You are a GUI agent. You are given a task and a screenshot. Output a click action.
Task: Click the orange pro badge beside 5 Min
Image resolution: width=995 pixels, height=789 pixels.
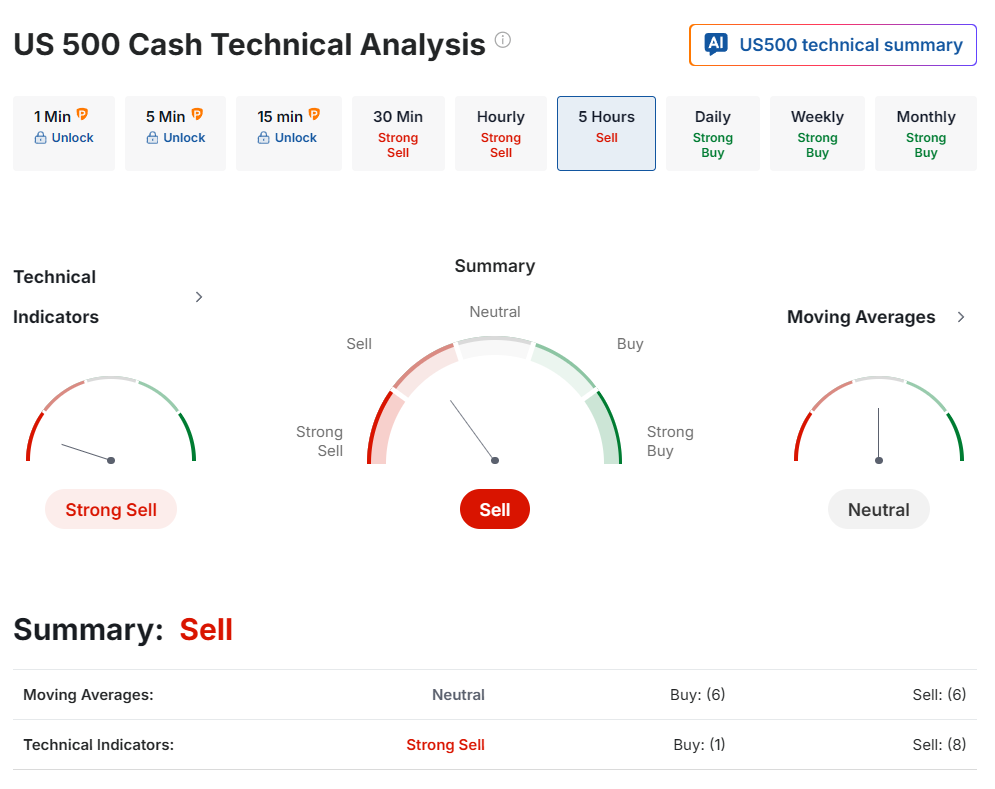(197, 115)
